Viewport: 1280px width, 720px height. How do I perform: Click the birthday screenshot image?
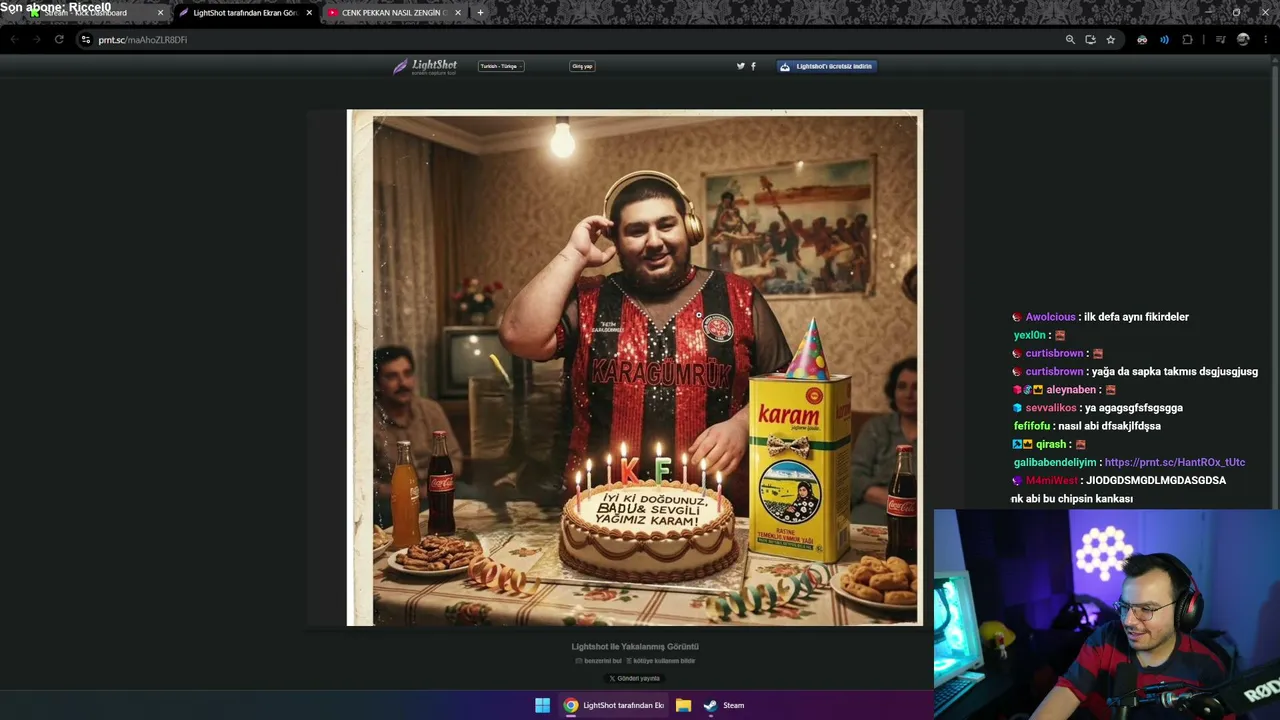[x=635, y=368]
